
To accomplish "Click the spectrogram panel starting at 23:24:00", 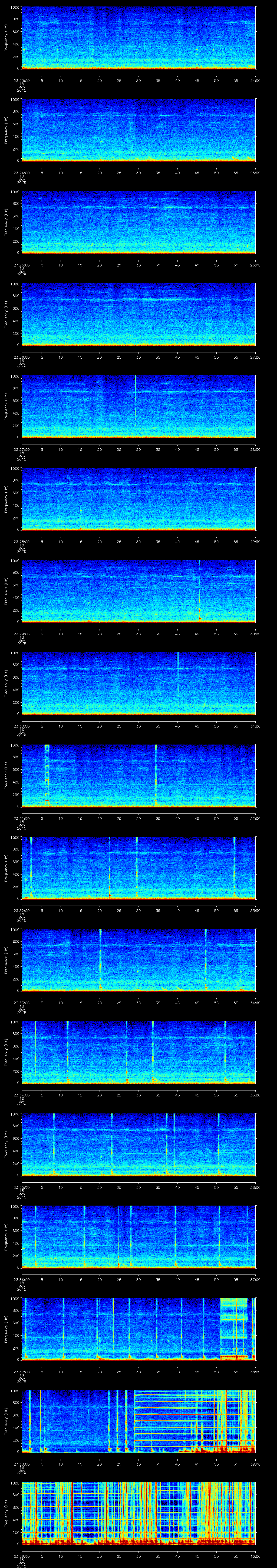I will [139, 130].
